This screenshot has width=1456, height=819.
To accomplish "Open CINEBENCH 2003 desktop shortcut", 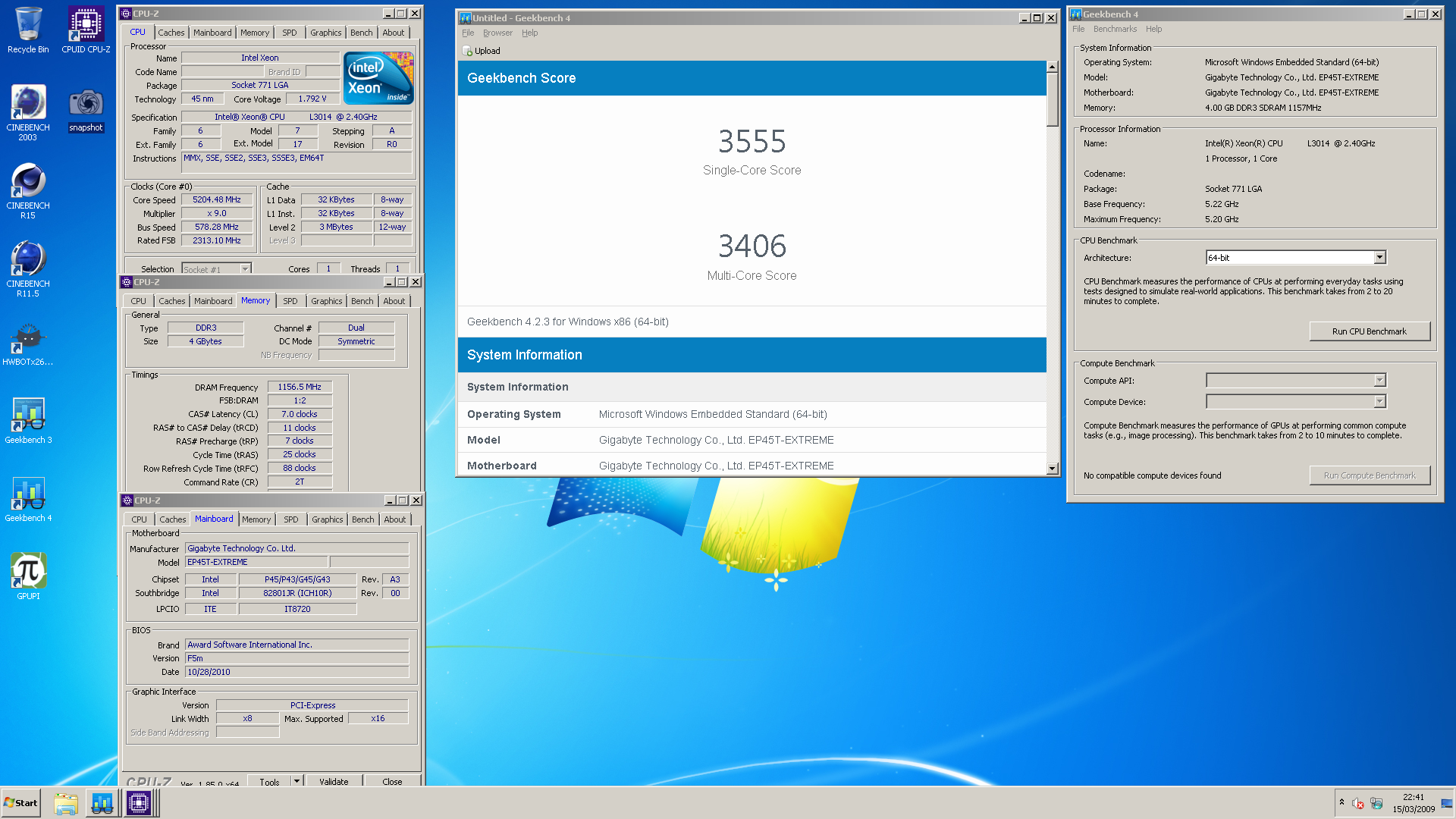I will tap(28, 112).
